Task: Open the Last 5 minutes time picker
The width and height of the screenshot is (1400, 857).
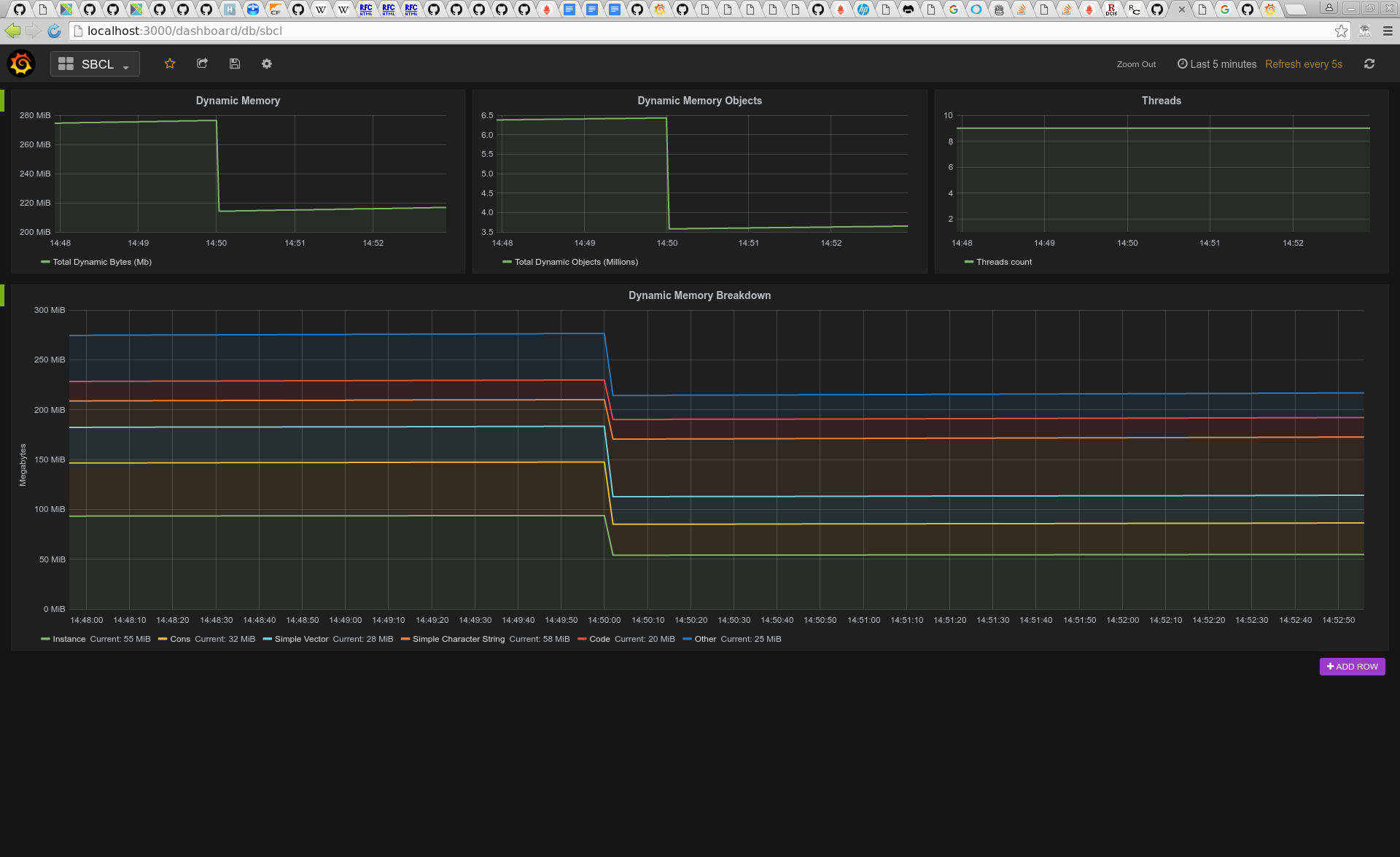Action: pyautogui.click(x=1222, y=63)
